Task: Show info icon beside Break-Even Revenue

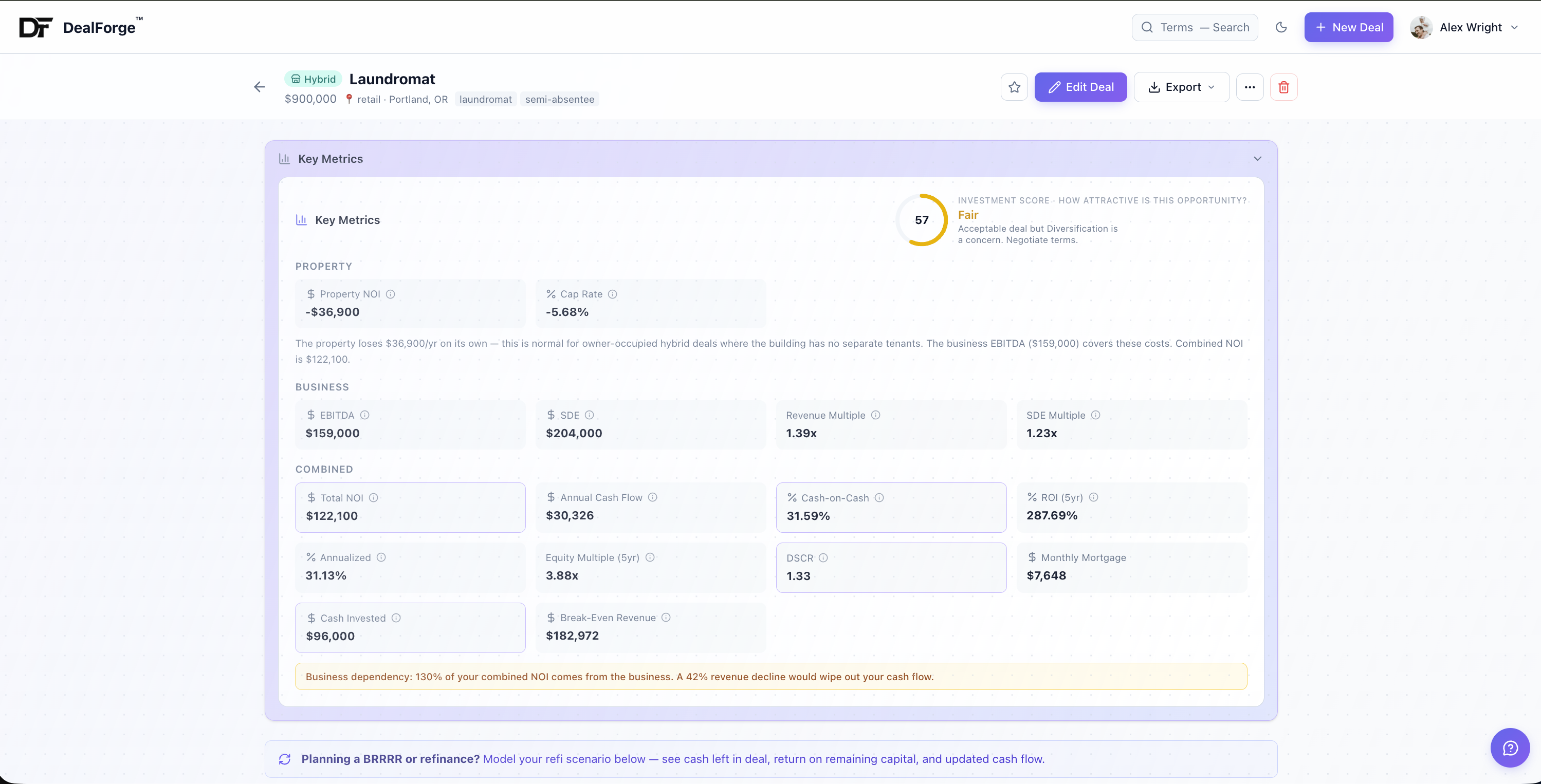Action: (x=666, y=618)
